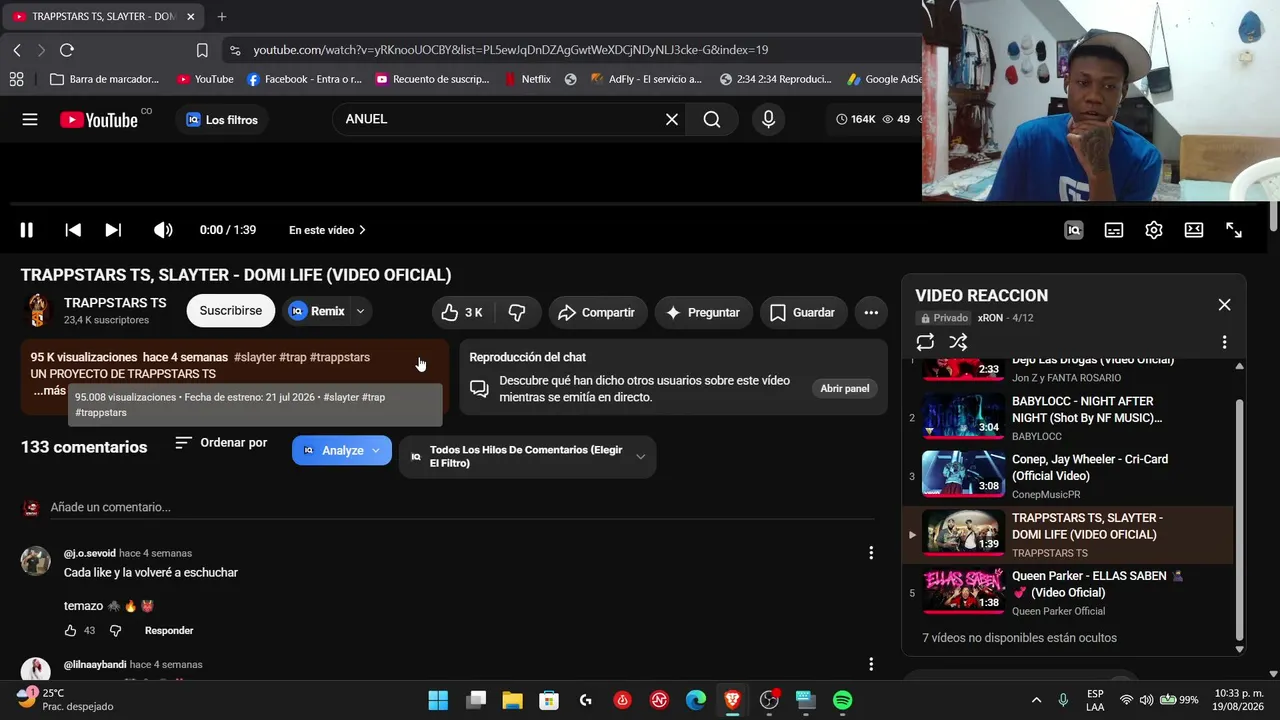Clear the ANUEL search text
Image resolution: width=1280 pixels, height=720 pixels.
672,119
